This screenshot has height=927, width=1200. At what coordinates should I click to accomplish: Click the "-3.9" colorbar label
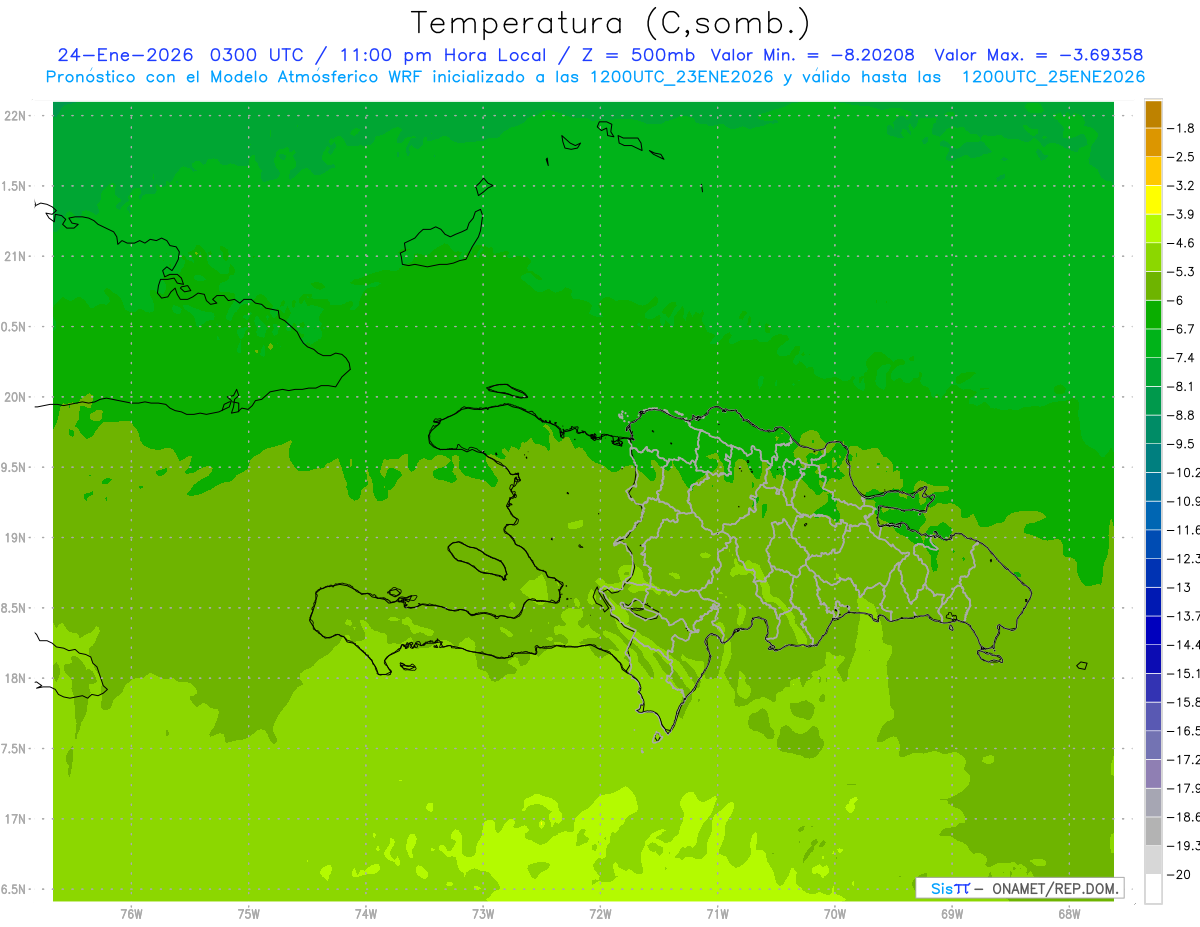(1182, 214)
